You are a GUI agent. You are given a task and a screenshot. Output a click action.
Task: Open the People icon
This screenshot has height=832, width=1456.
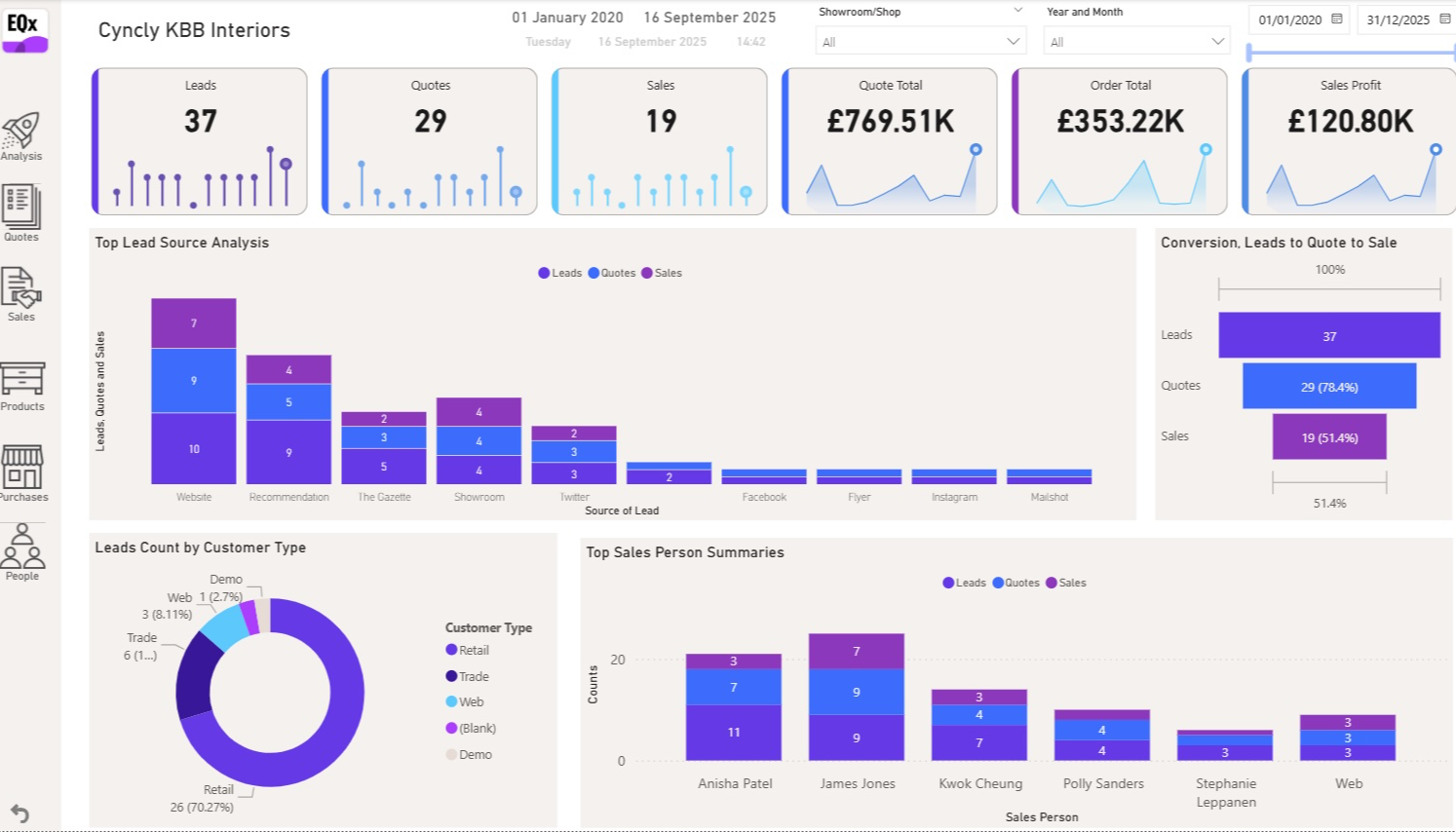click(22, 547)
